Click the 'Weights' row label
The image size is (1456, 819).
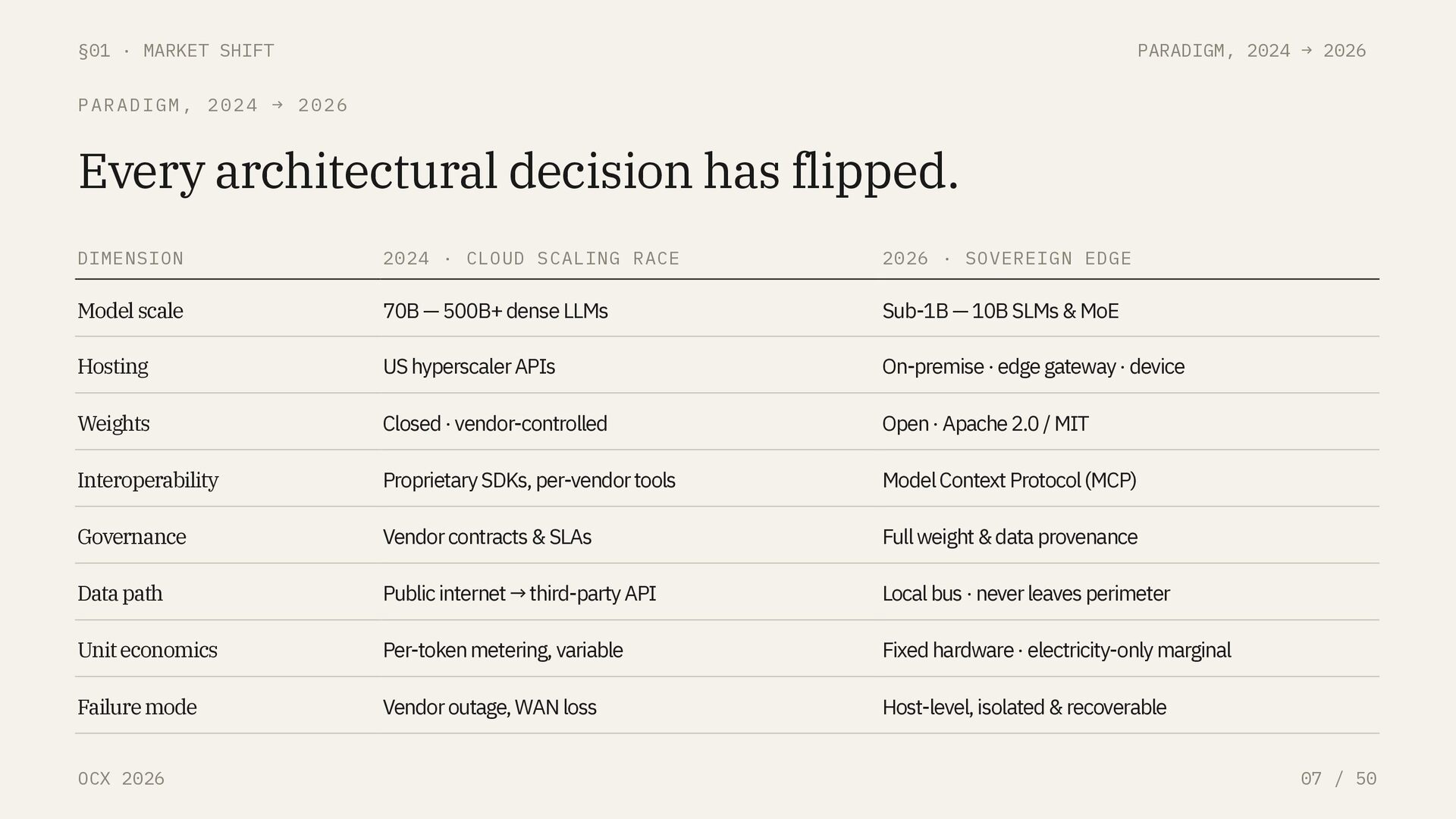tap(114, 424)
